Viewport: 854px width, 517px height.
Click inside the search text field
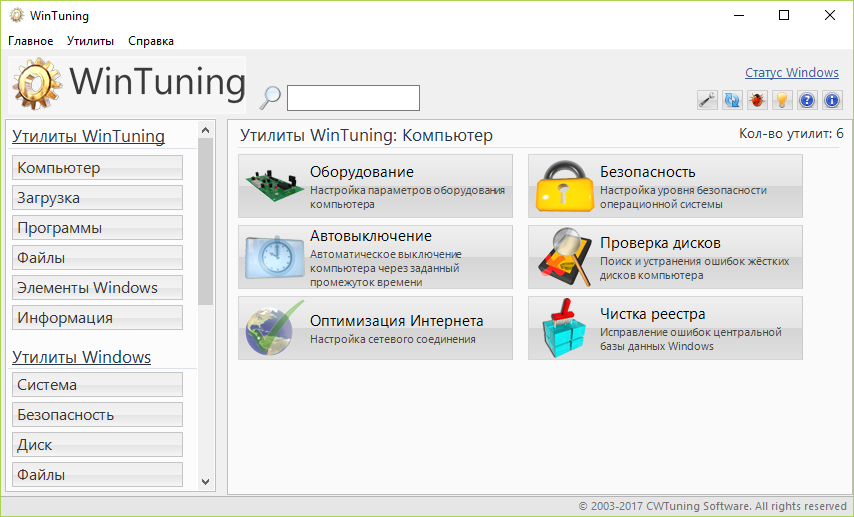(x=353, y=98)
